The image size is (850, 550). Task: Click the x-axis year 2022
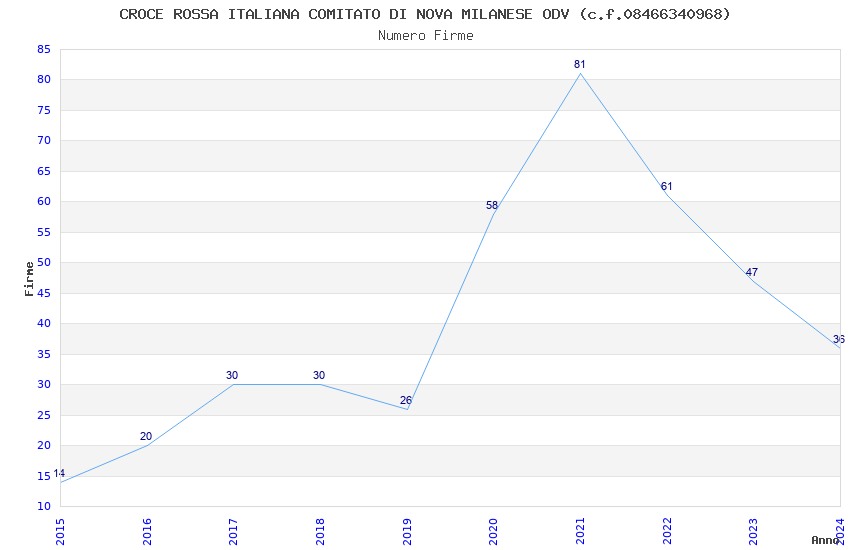pyautogui.click(x=667, y=532)
